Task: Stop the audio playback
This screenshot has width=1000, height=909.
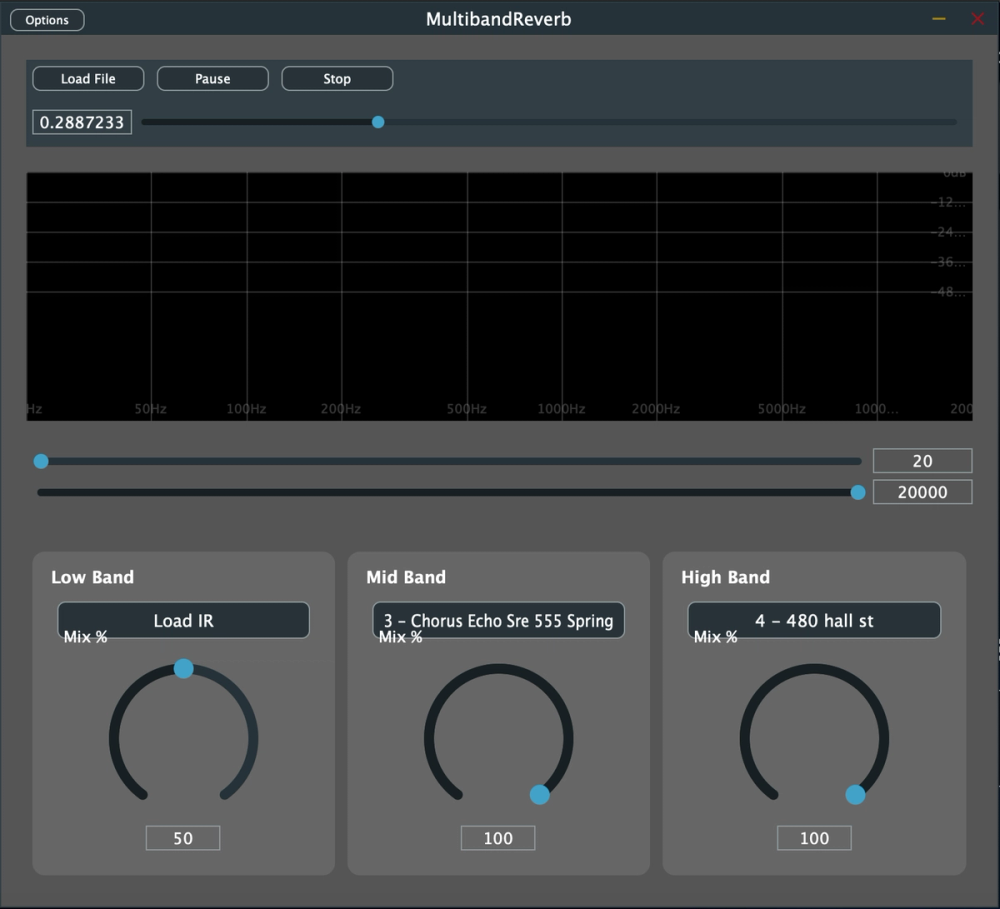Action: pos(337,79)
